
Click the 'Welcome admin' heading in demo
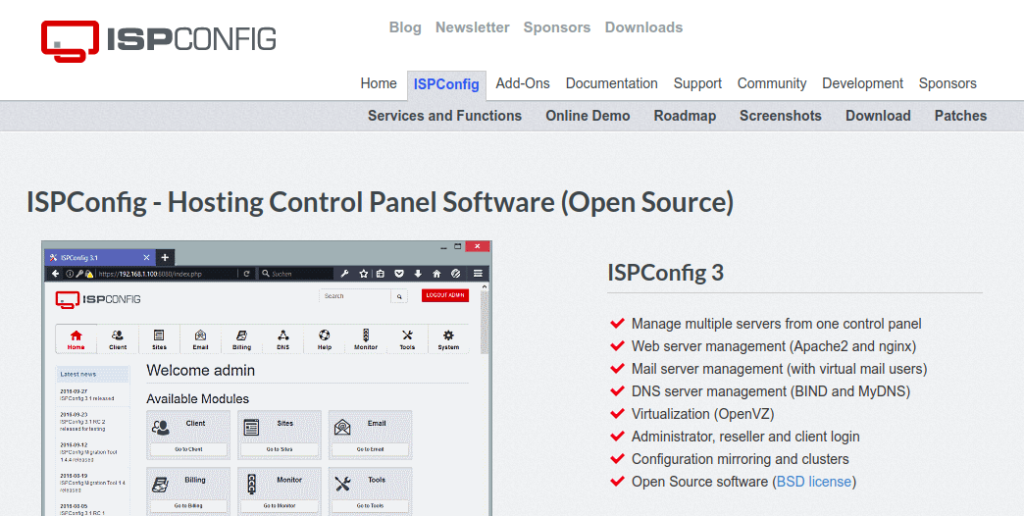(200, 370)
